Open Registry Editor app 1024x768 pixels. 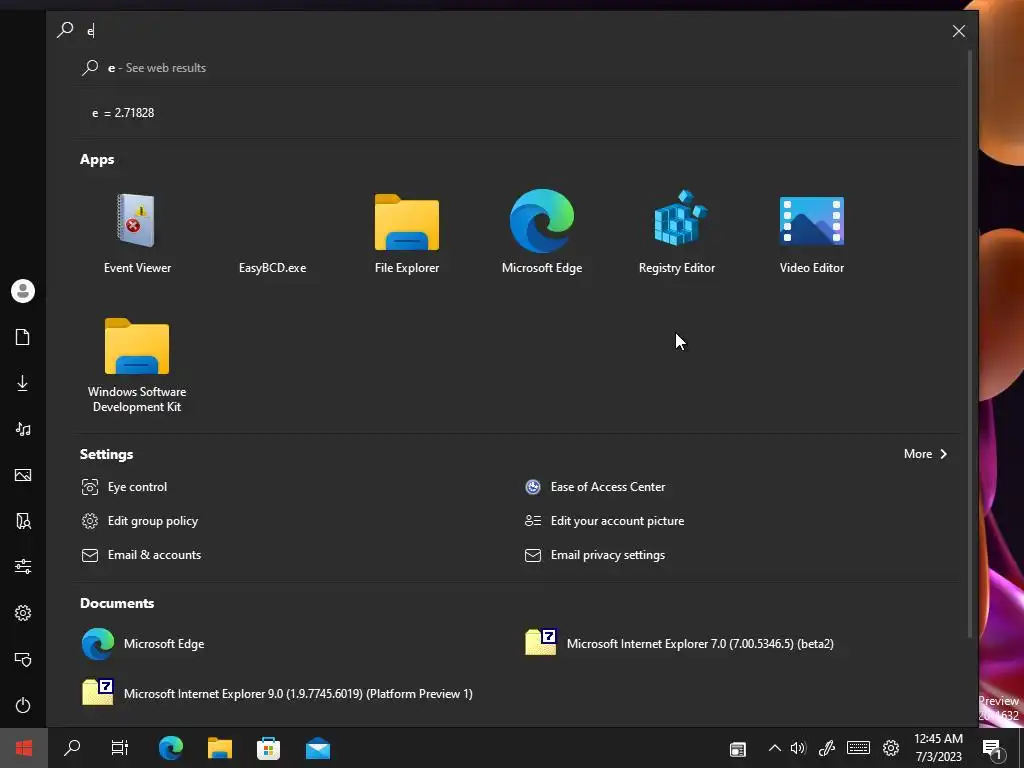(677, 232)
